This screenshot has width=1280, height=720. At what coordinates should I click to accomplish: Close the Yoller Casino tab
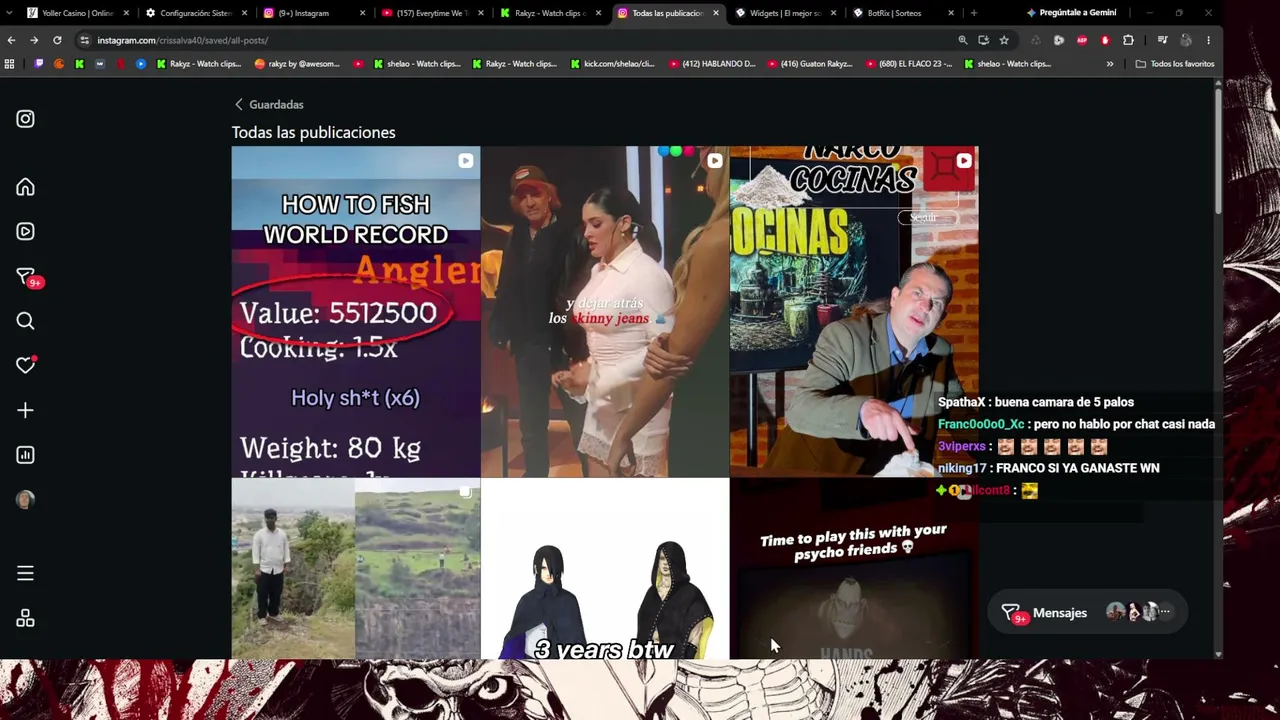point(126,13)
